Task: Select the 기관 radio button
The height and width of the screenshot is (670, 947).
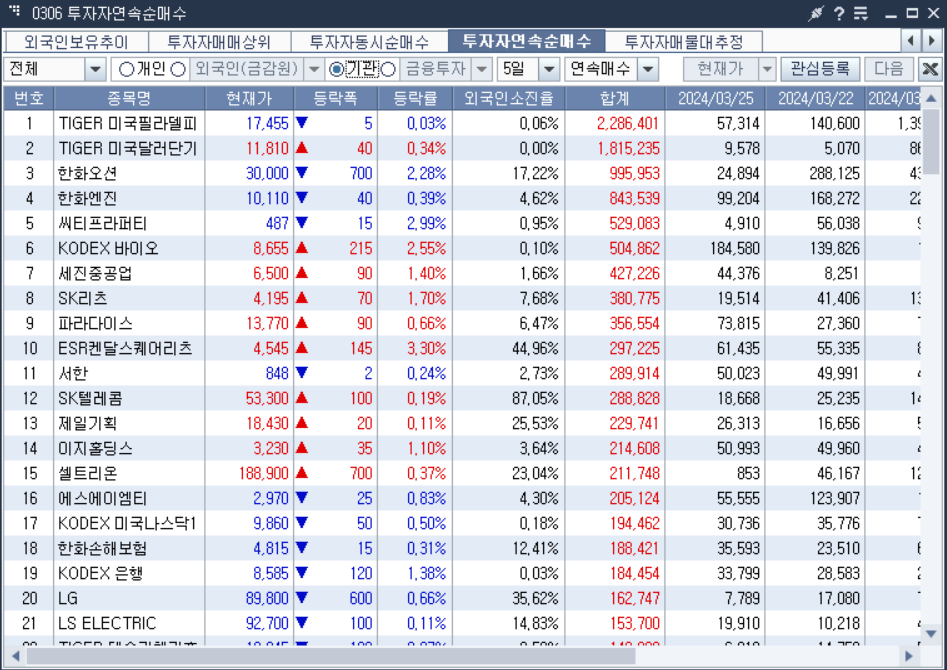Action: (336, 69)
